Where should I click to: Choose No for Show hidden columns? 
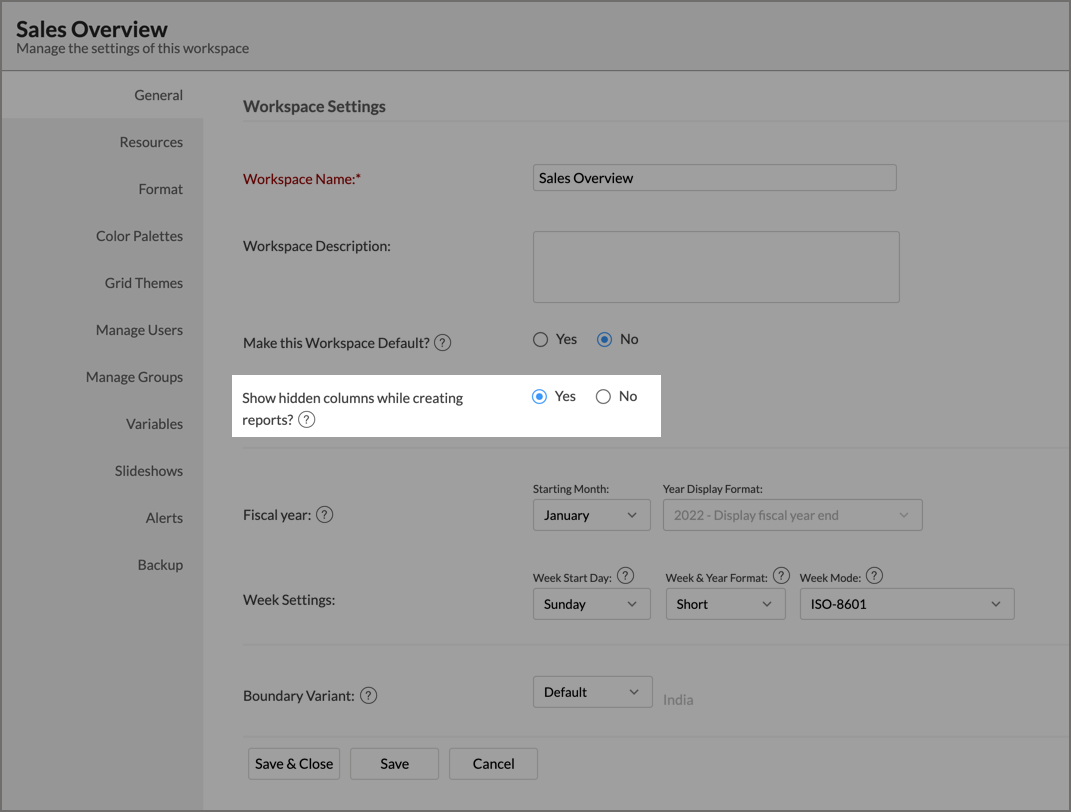[x=603, y=397]
